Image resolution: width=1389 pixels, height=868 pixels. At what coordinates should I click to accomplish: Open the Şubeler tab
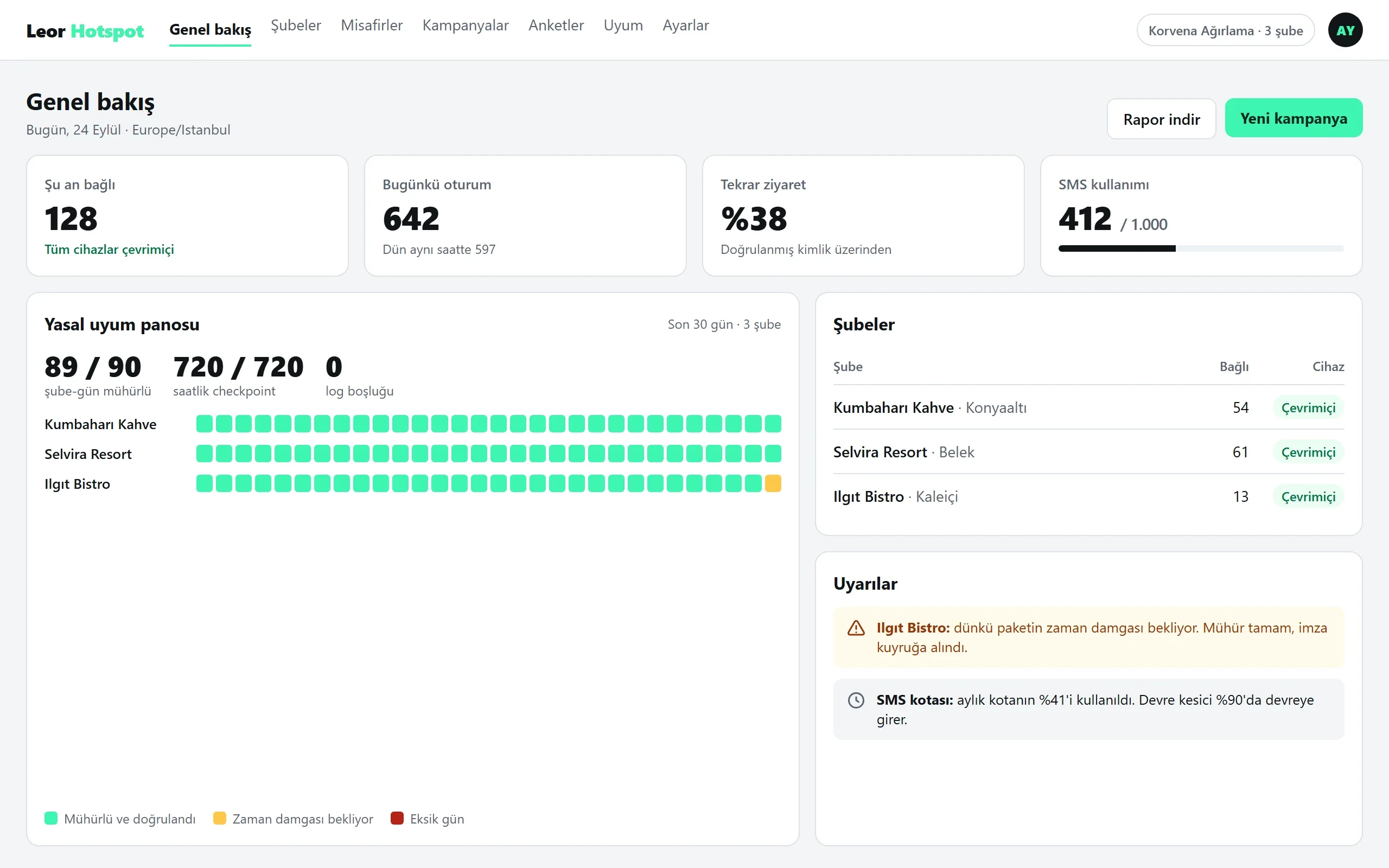pos(296,26)
